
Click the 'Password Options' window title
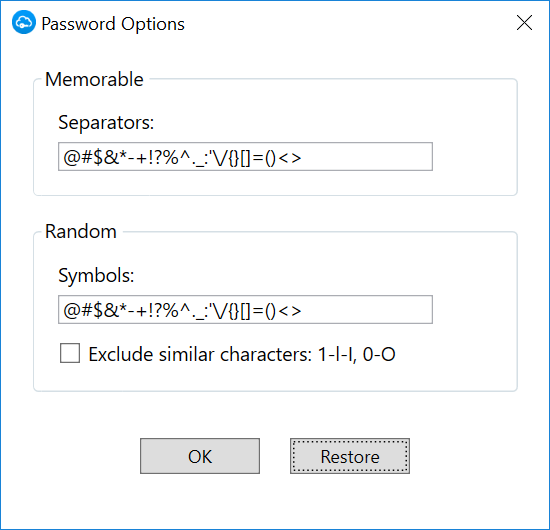tap(113, 24)
